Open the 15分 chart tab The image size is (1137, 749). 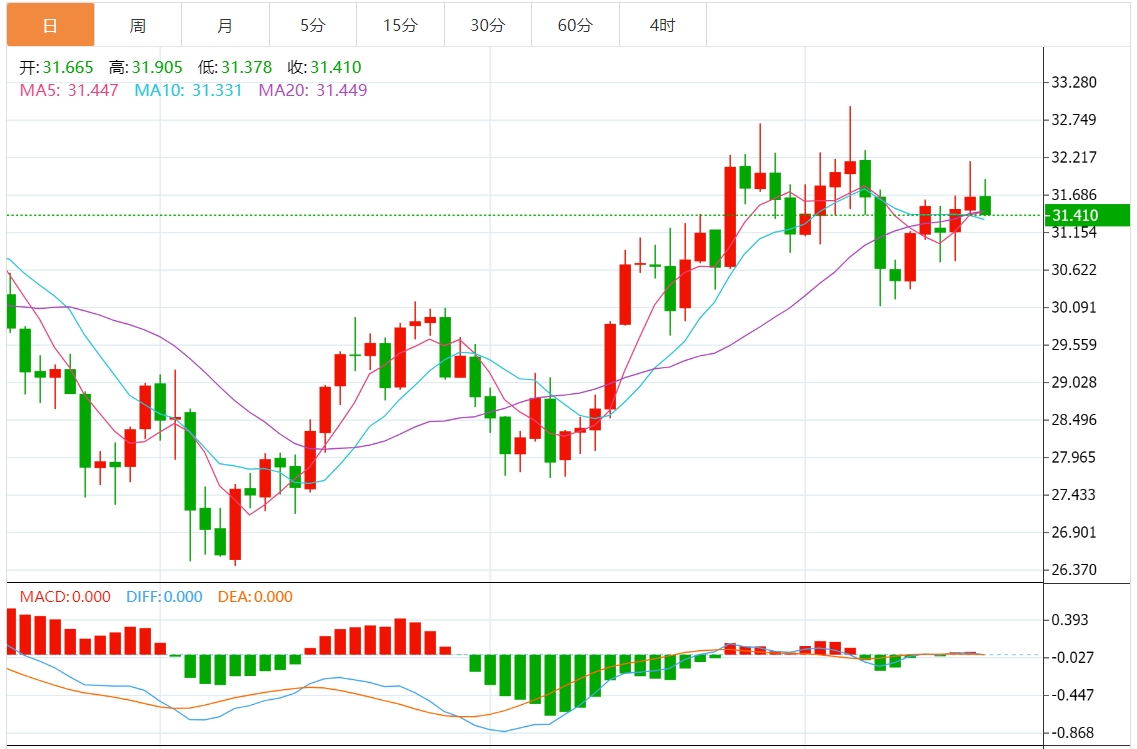pyautogui.click(x=400, y=25)
